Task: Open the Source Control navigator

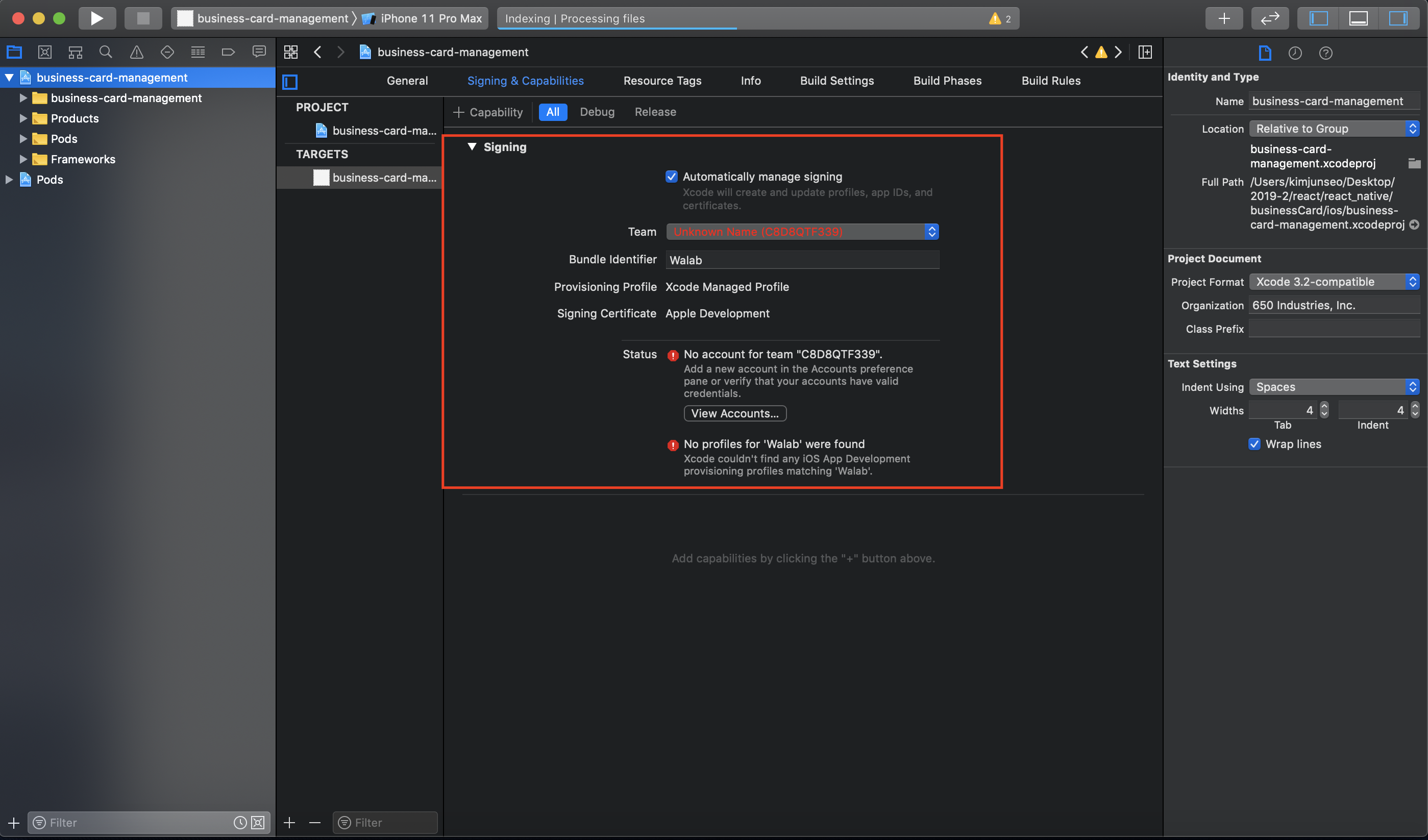Action: coord(45,52)
